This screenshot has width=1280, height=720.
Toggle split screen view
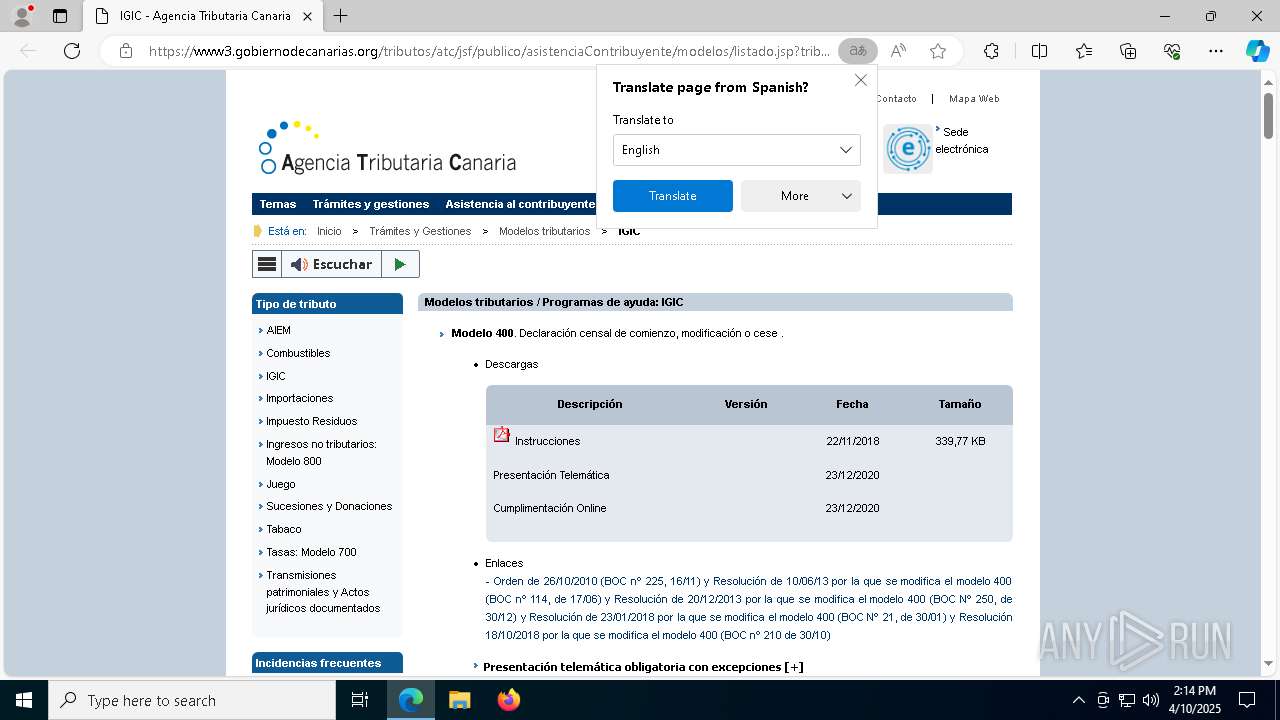[1039, 51]
